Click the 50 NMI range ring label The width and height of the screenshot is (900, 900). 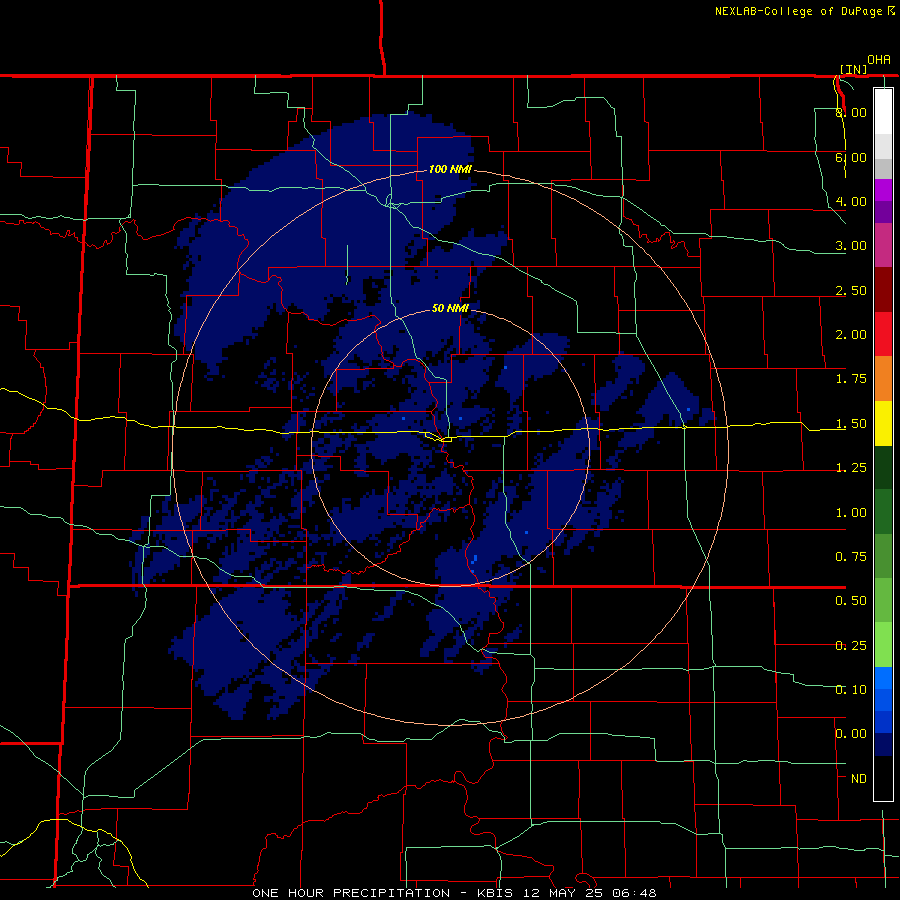450,309
